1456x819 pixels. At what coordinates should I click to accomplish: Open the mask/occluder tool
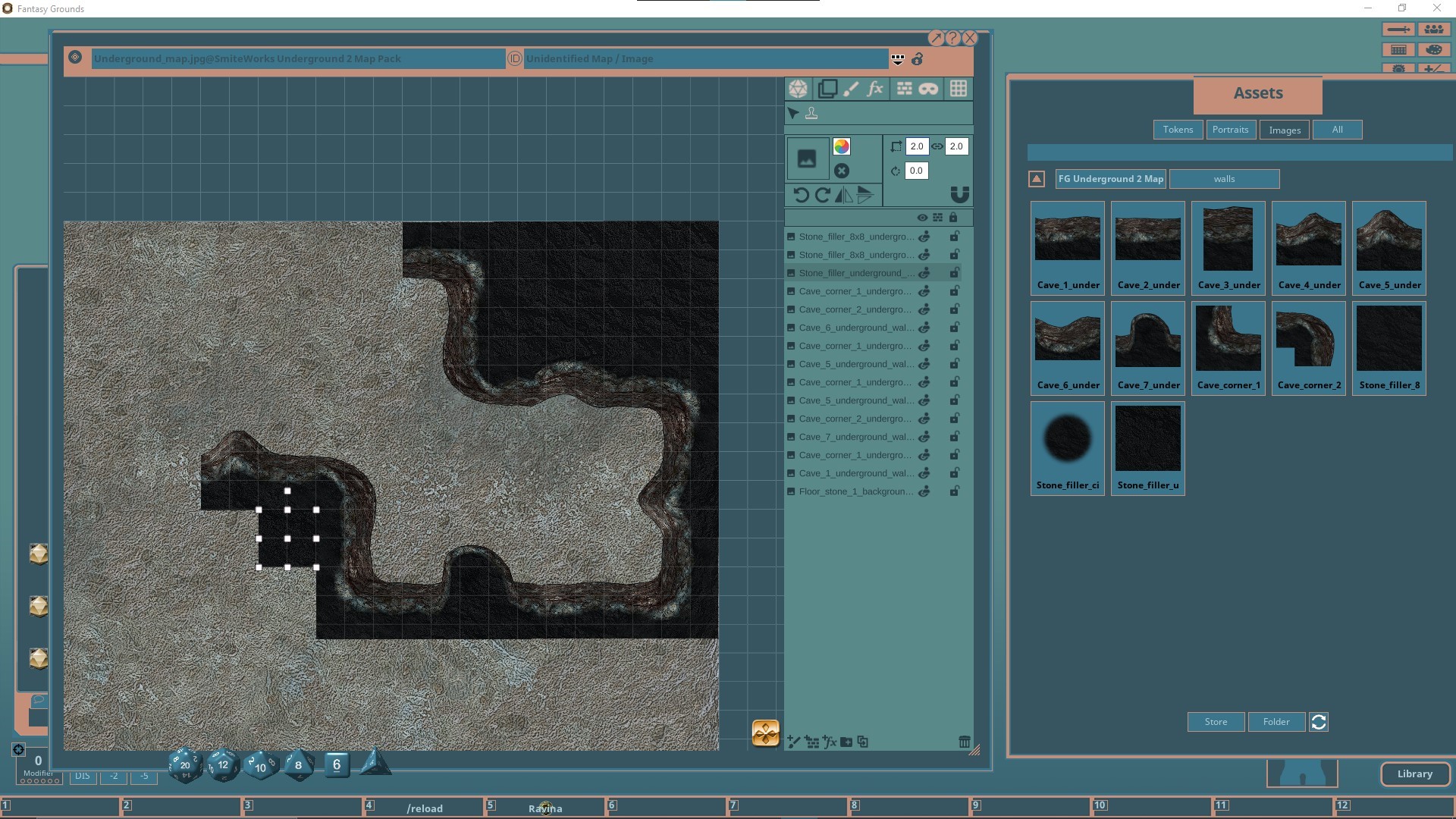pyautogui.click(x=928, y=89)
